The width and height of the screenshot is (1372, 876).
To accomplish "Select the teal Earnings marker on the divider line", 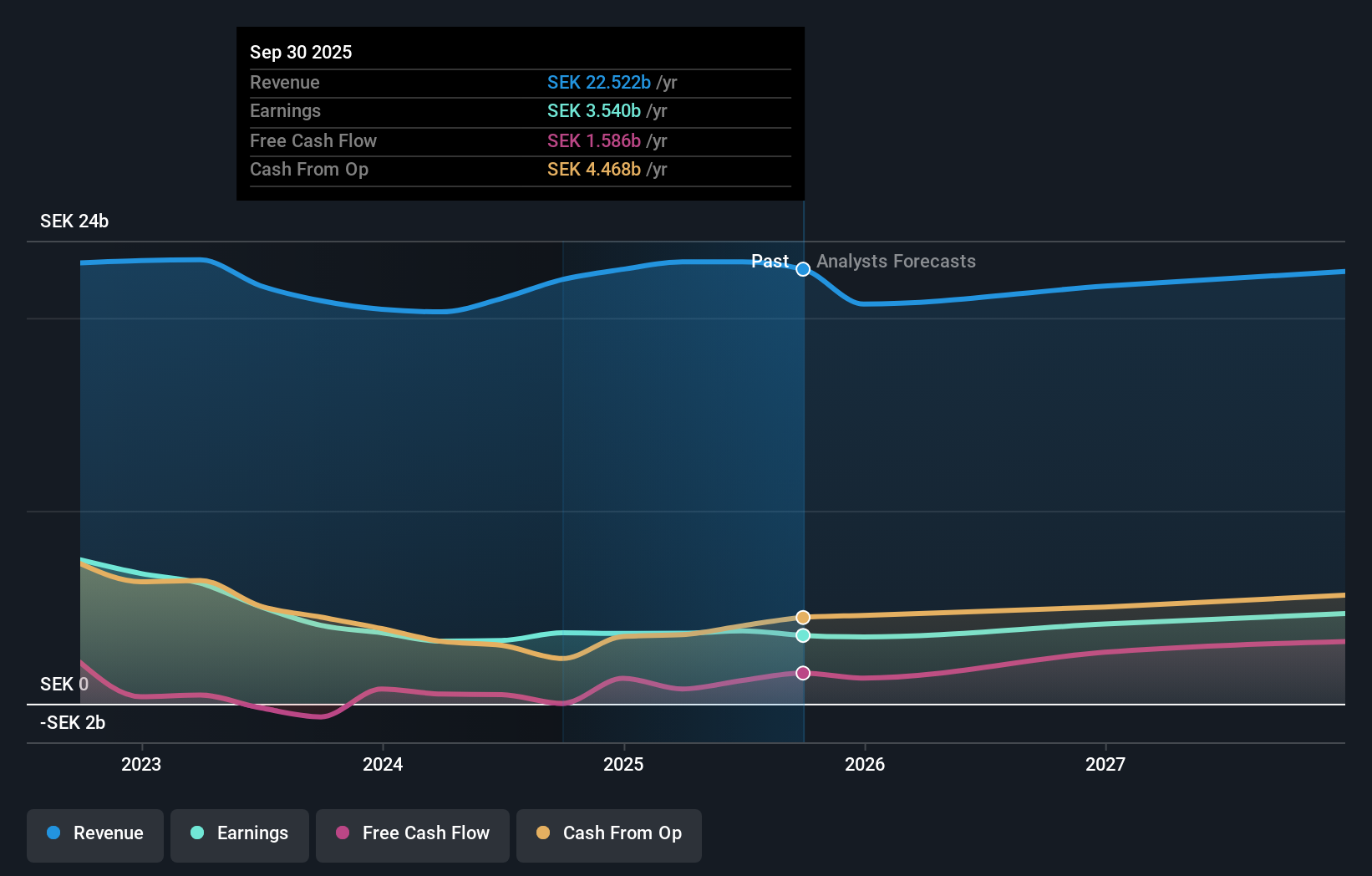I will click(x=803, y=635).
